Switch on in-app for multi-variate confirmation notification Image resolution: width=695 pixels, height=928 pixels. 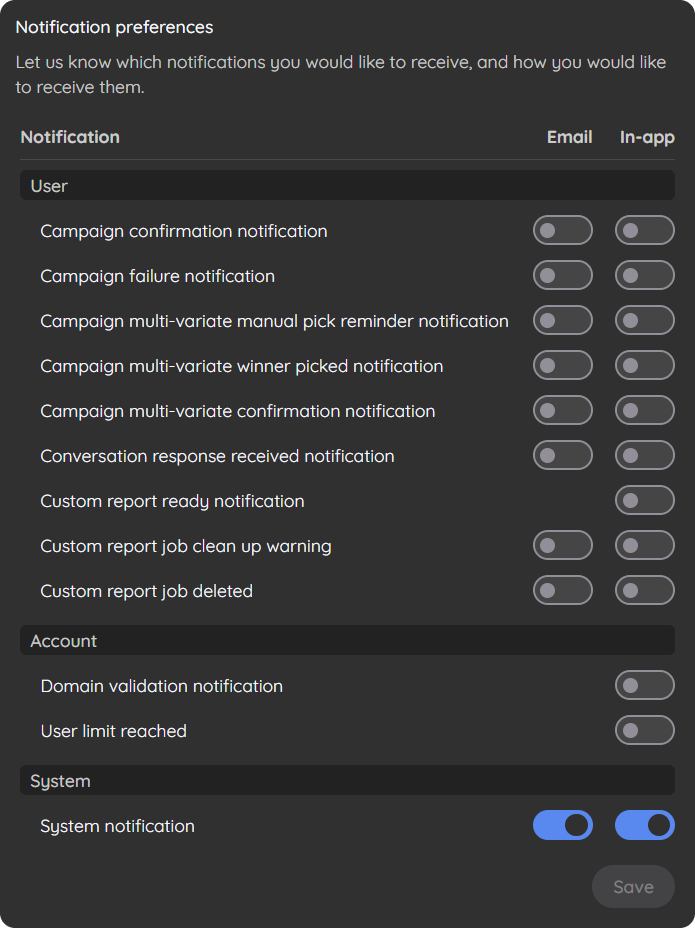tap(645, 410)
